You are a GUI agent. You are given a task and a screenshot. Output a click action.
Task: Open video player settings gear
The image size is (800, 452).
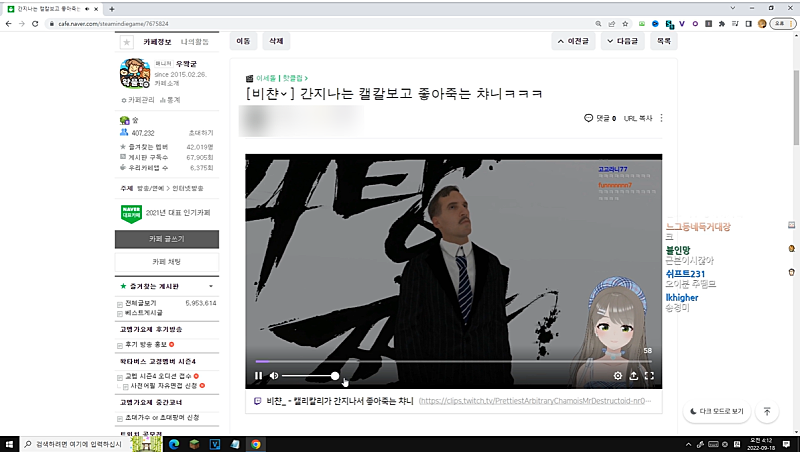617,376
